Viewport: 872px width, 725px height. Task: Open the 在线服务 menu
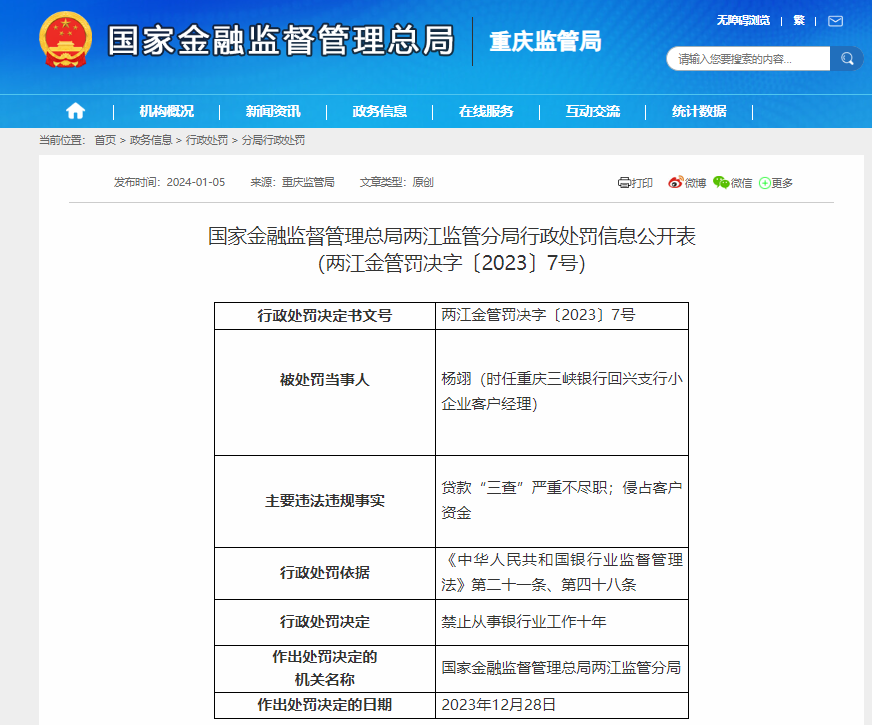[486, 111]
